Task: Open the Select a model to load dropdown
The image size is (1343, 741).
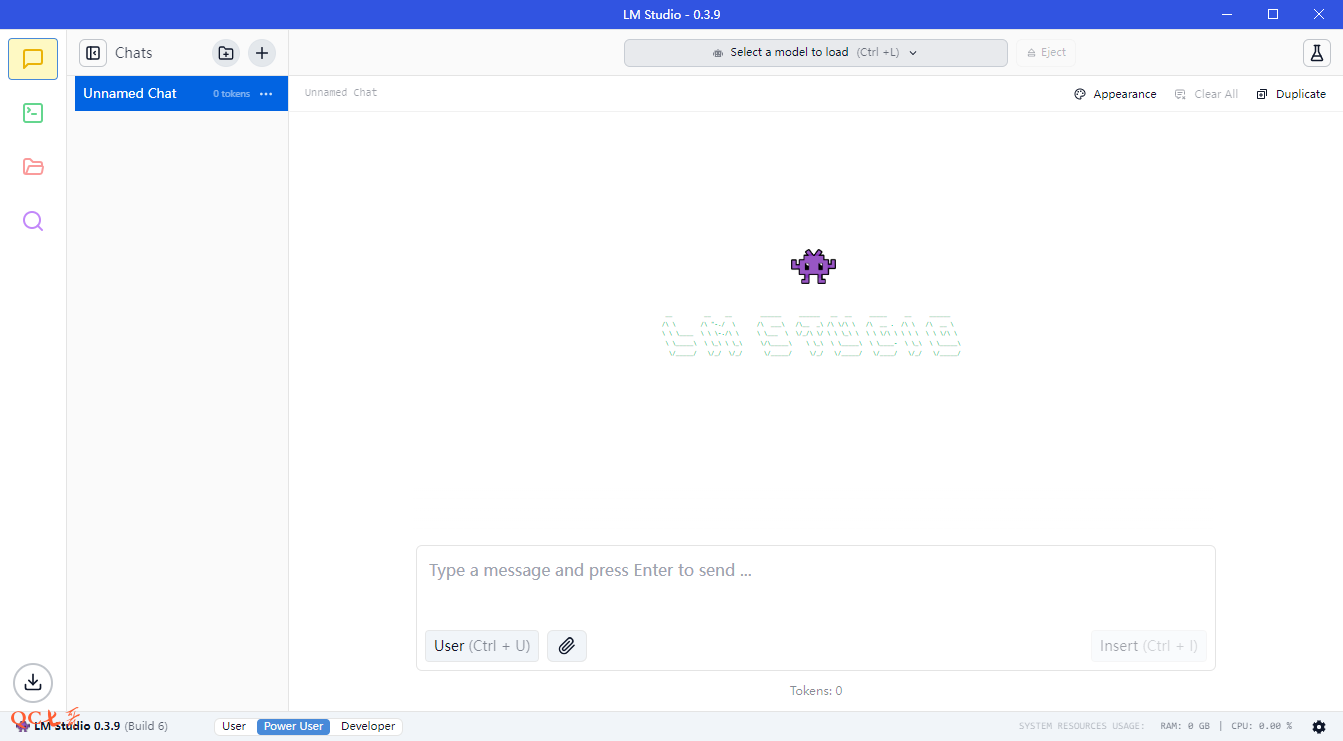Action: (815, 53)
